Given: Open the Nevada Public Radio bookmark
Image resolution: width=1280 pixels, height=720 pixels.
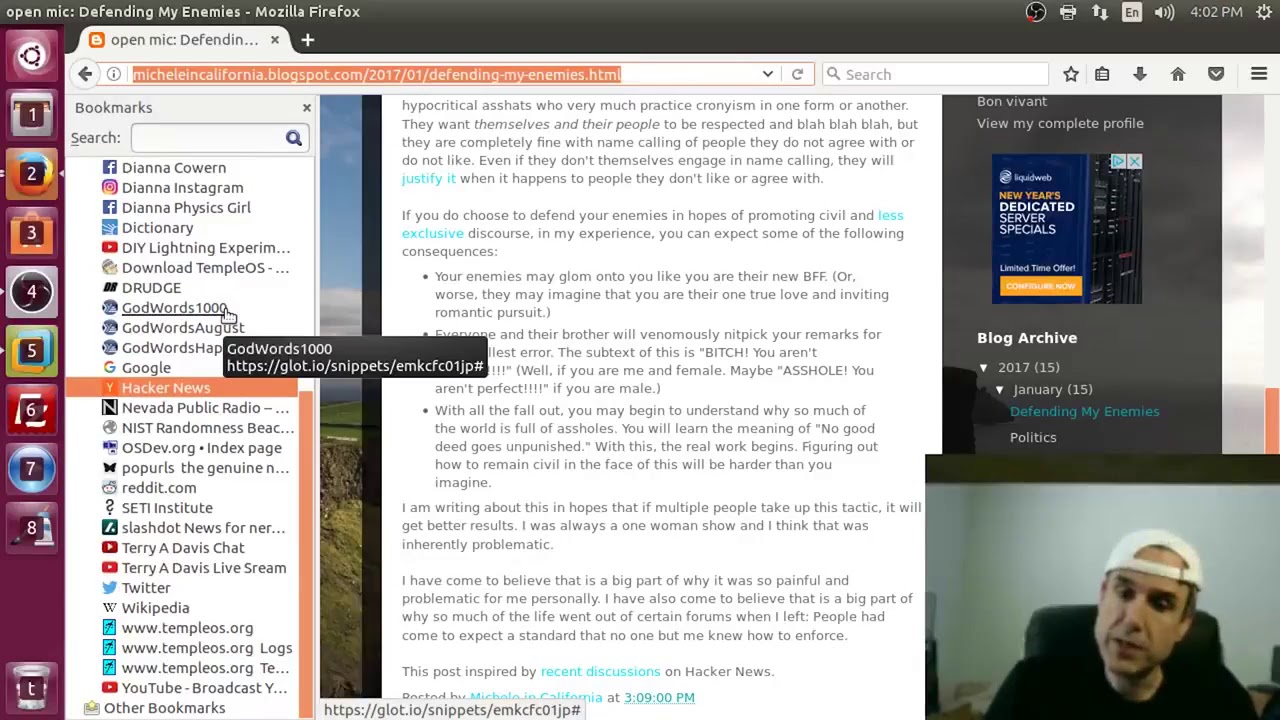Looking at the screenshot, I should (x=205, y=407).
